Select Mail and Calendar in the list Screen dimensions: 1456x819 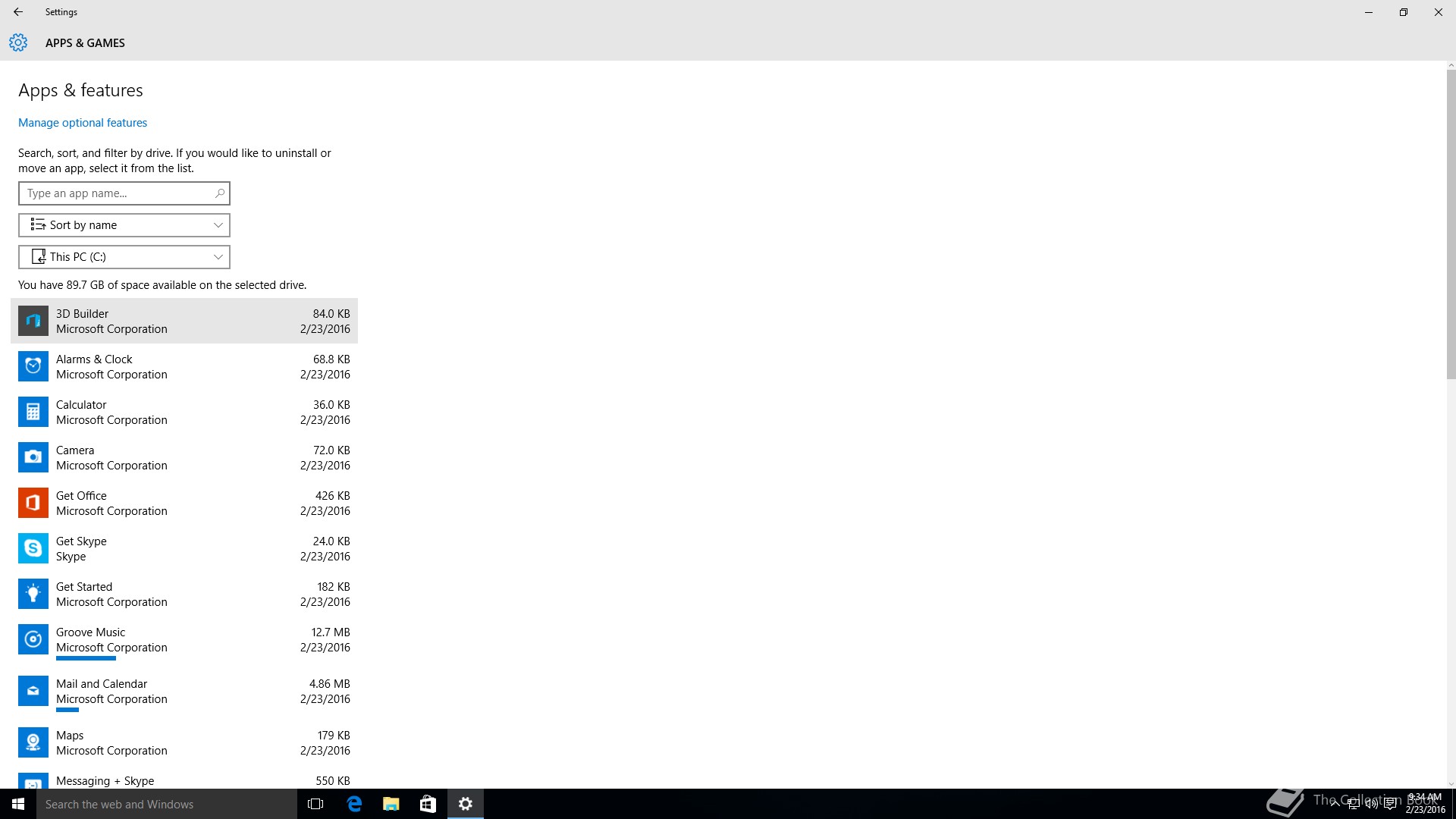pyautogui.click(x=184, y=694)
